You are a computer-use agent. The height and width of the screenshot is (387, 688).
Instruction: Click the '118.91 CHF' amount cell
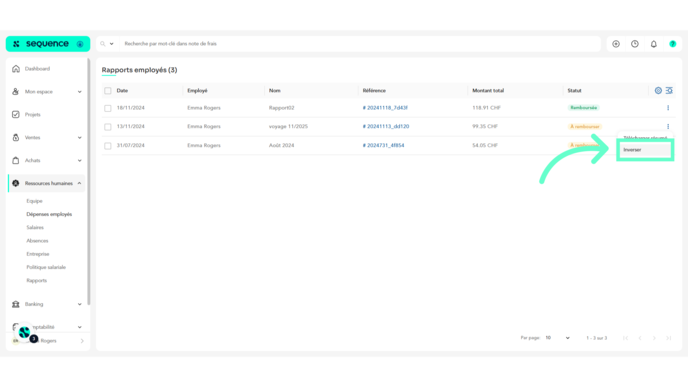pos(486,108)
